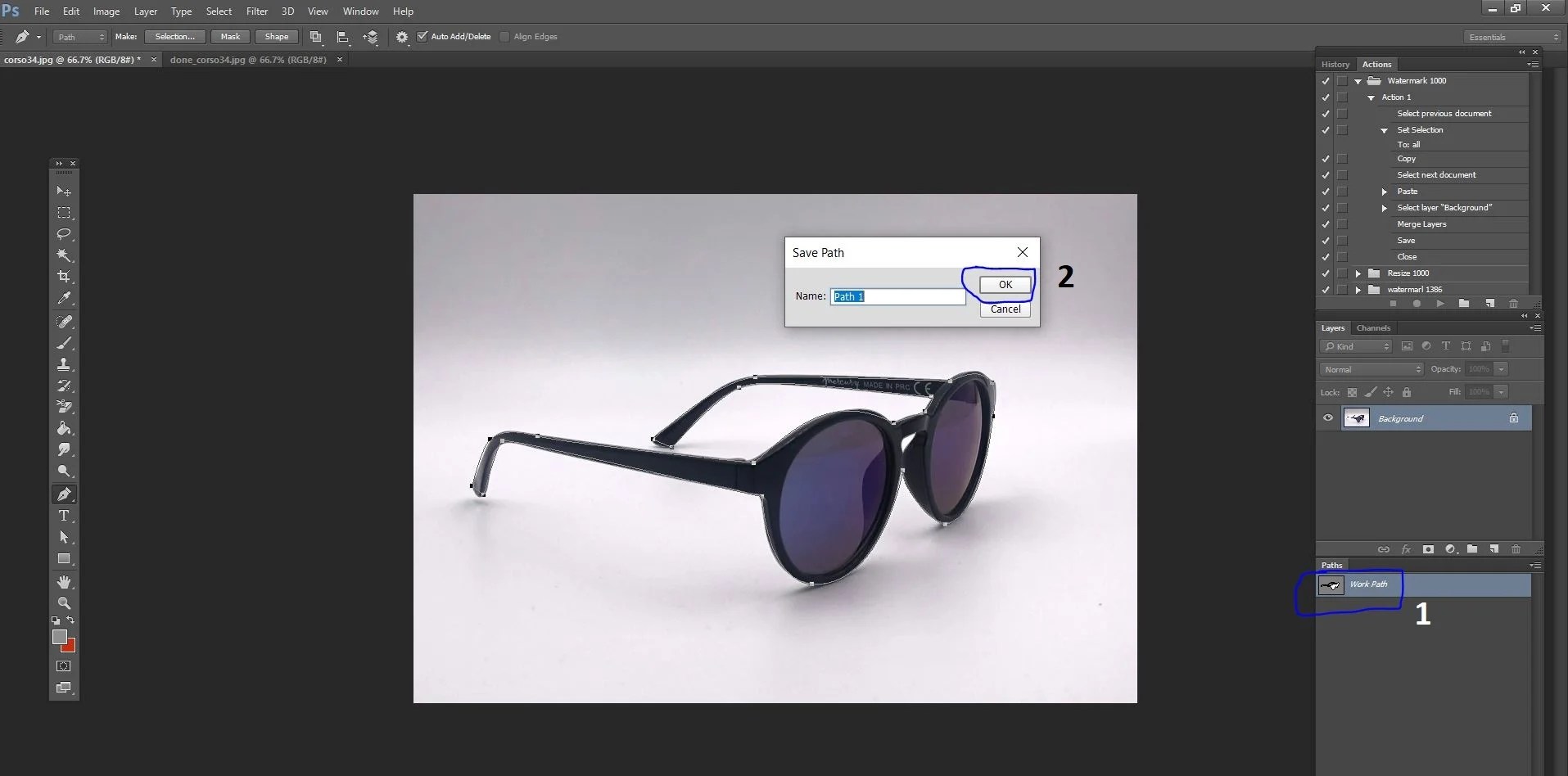Screen dimensions: 1568x776
Task: Open the Filter menu
Action: click(x=256, y=11)
